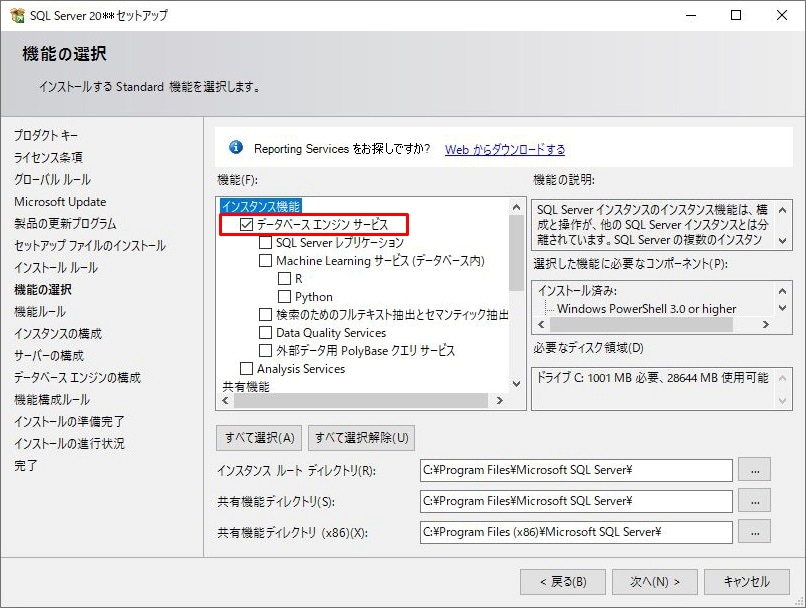The image size is (806, 608).
Task: Minimize the SQL Server setup window
Action: click(691, 15)
